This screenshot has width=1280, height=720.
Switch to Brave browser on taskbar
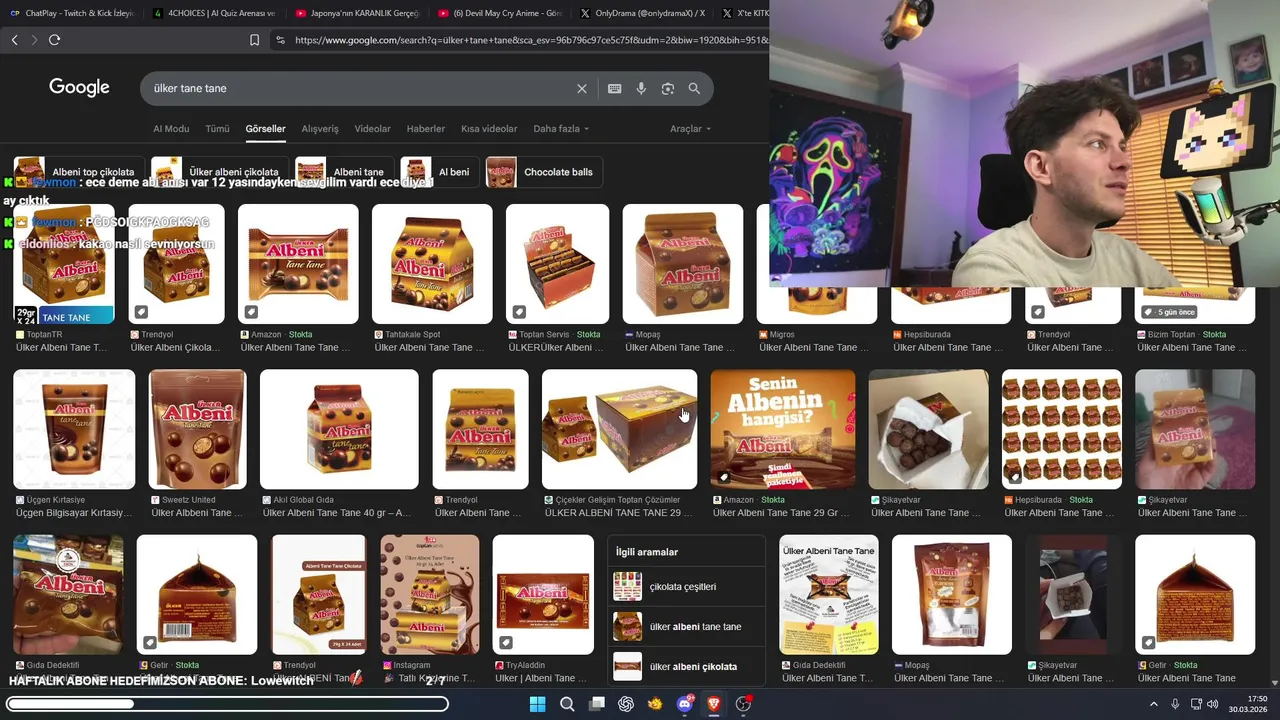(x=714, y=704)
